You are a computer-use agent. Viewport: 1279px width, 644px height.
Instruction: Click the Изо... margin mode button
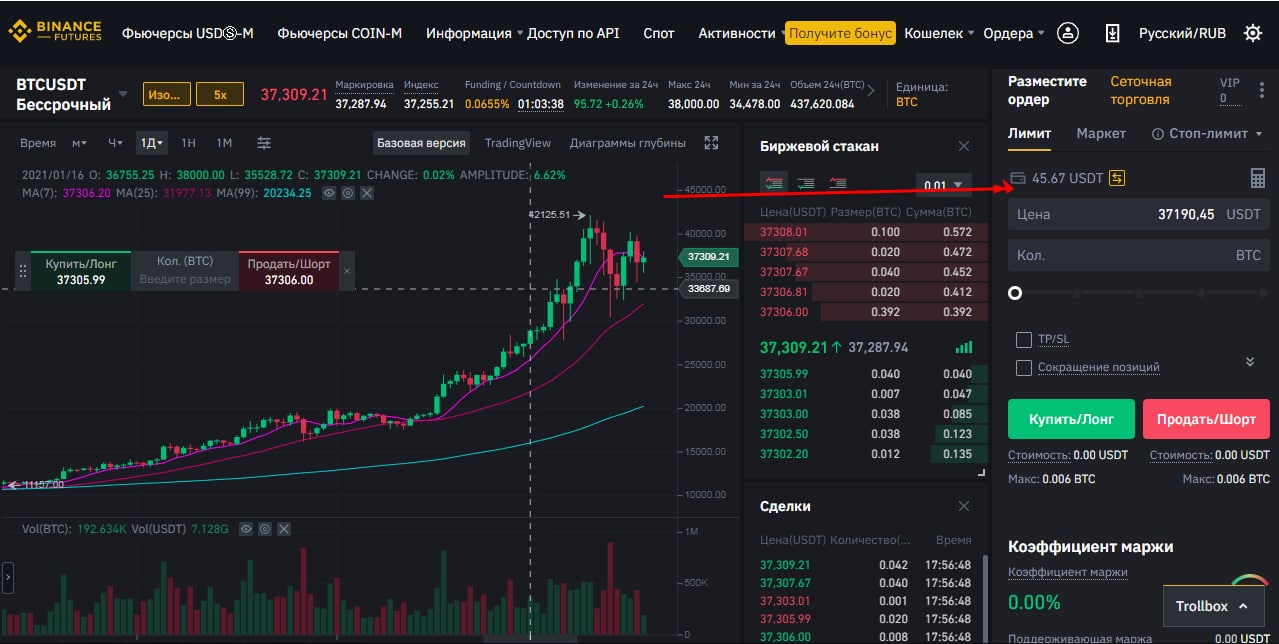(x=166, y=95)
